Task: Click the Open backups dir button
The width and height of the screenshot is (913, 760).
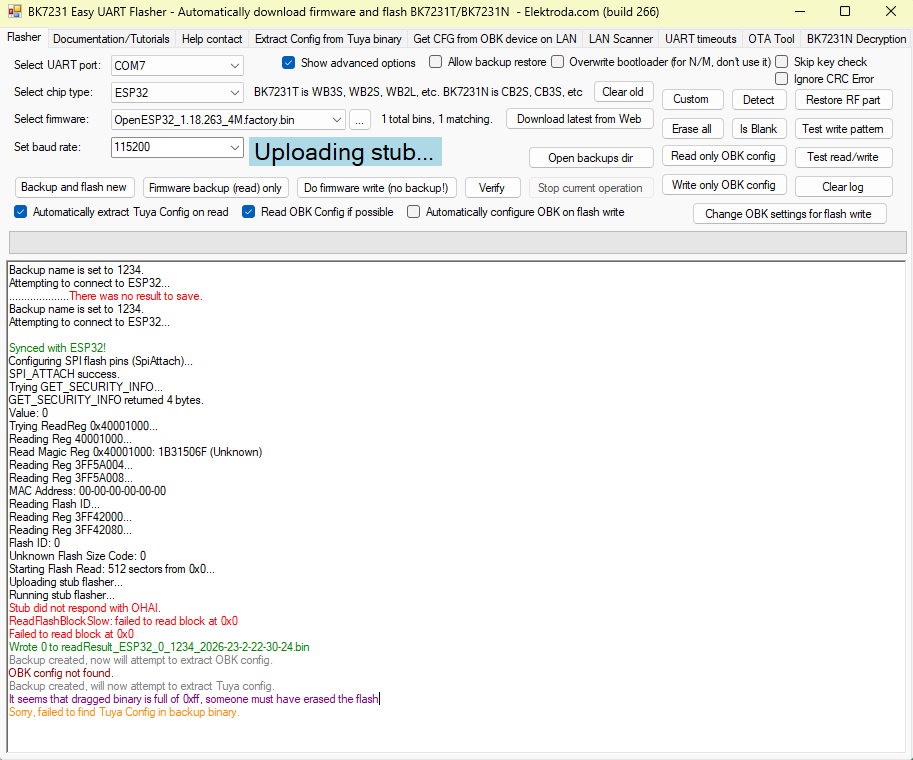Action: pyautogui.click(x=590, y=158)
